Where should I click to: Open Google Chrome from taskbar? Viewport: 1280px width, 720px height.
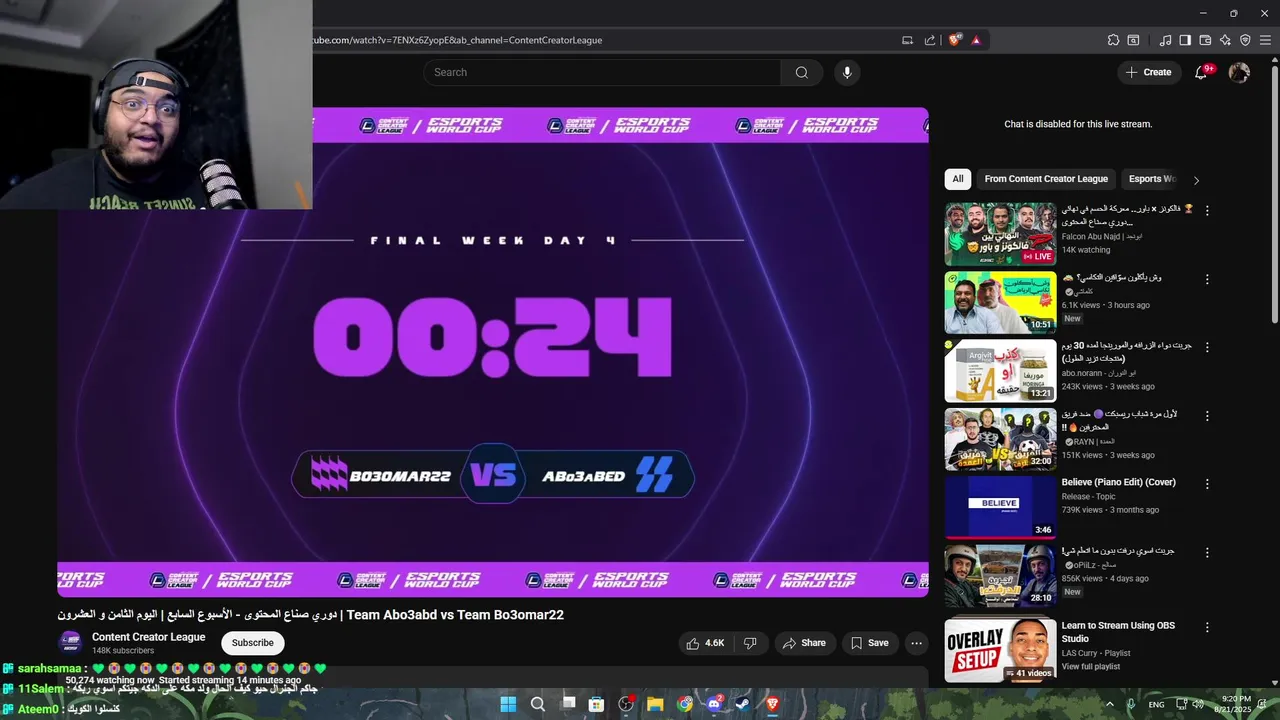(x=685, y=704)
